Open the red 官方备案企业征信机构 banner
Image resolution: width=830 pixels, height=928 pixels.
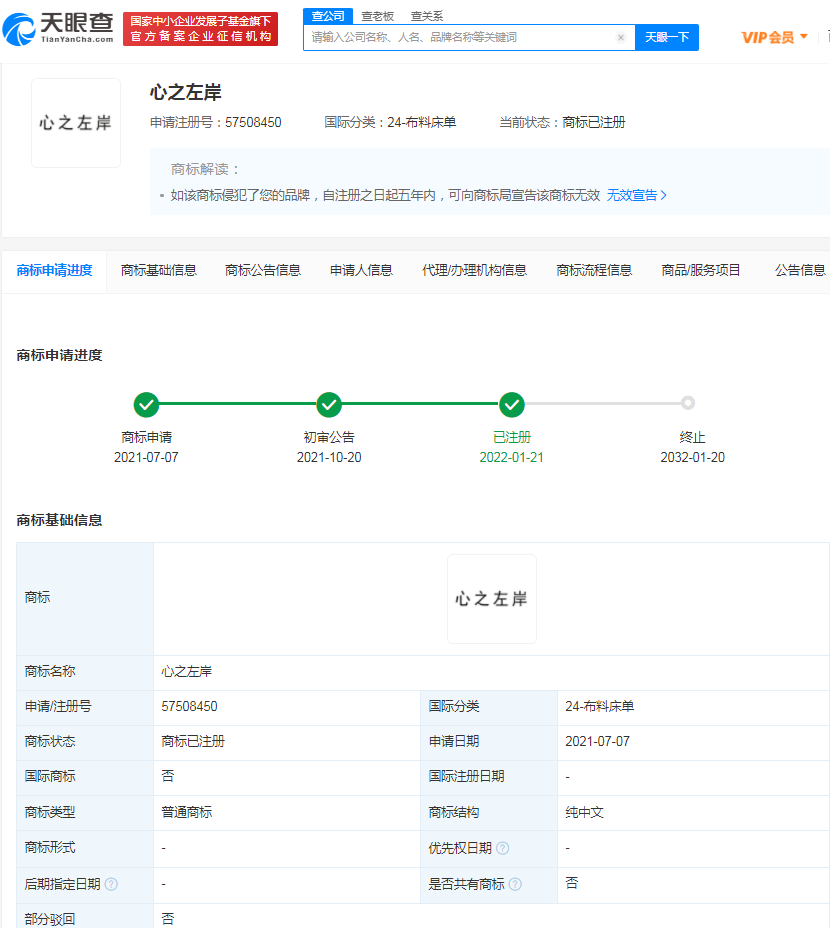coord(201,29)
